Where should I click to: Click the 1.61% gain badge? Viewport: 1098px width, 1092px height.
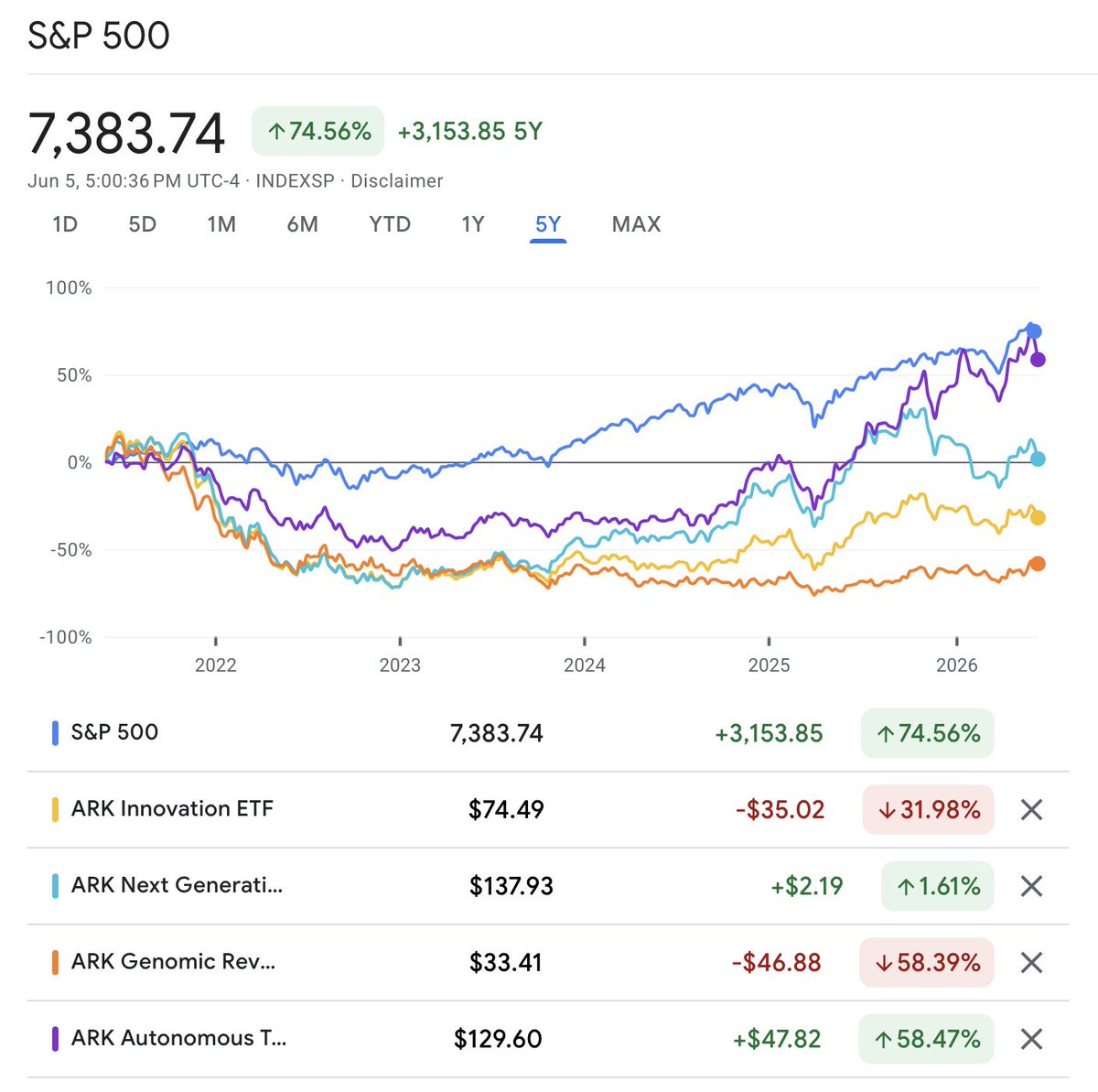(938, 886)
